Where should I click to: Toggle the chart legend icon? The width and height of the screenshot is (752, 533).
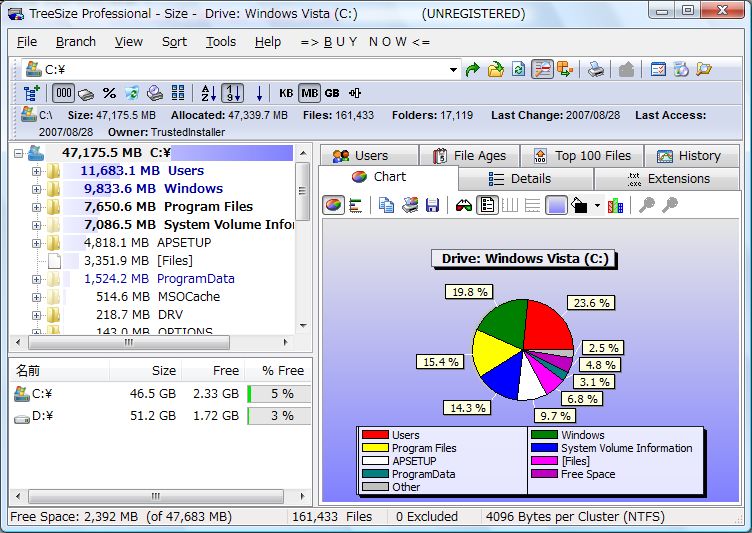[487, 205]
